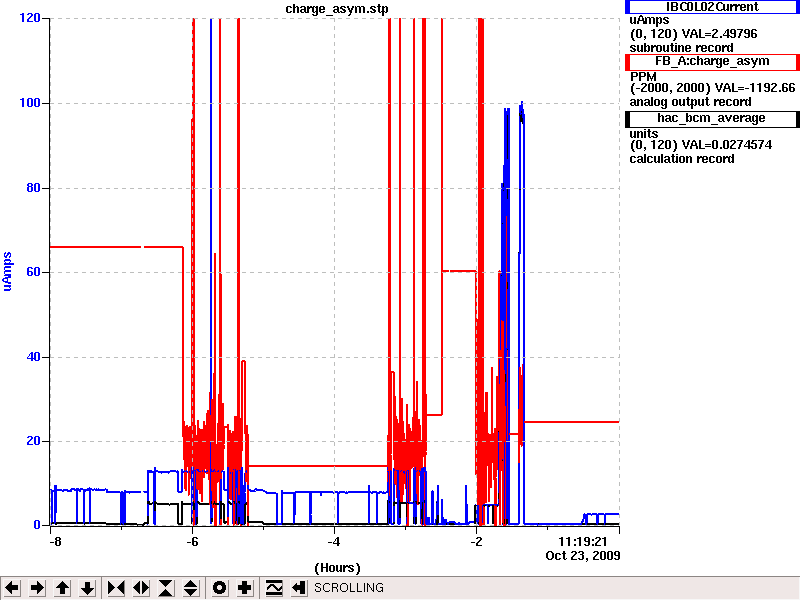800x600 pixels.
Task: Click the (Hours) time axis label
Action: (x=337, y=568)
